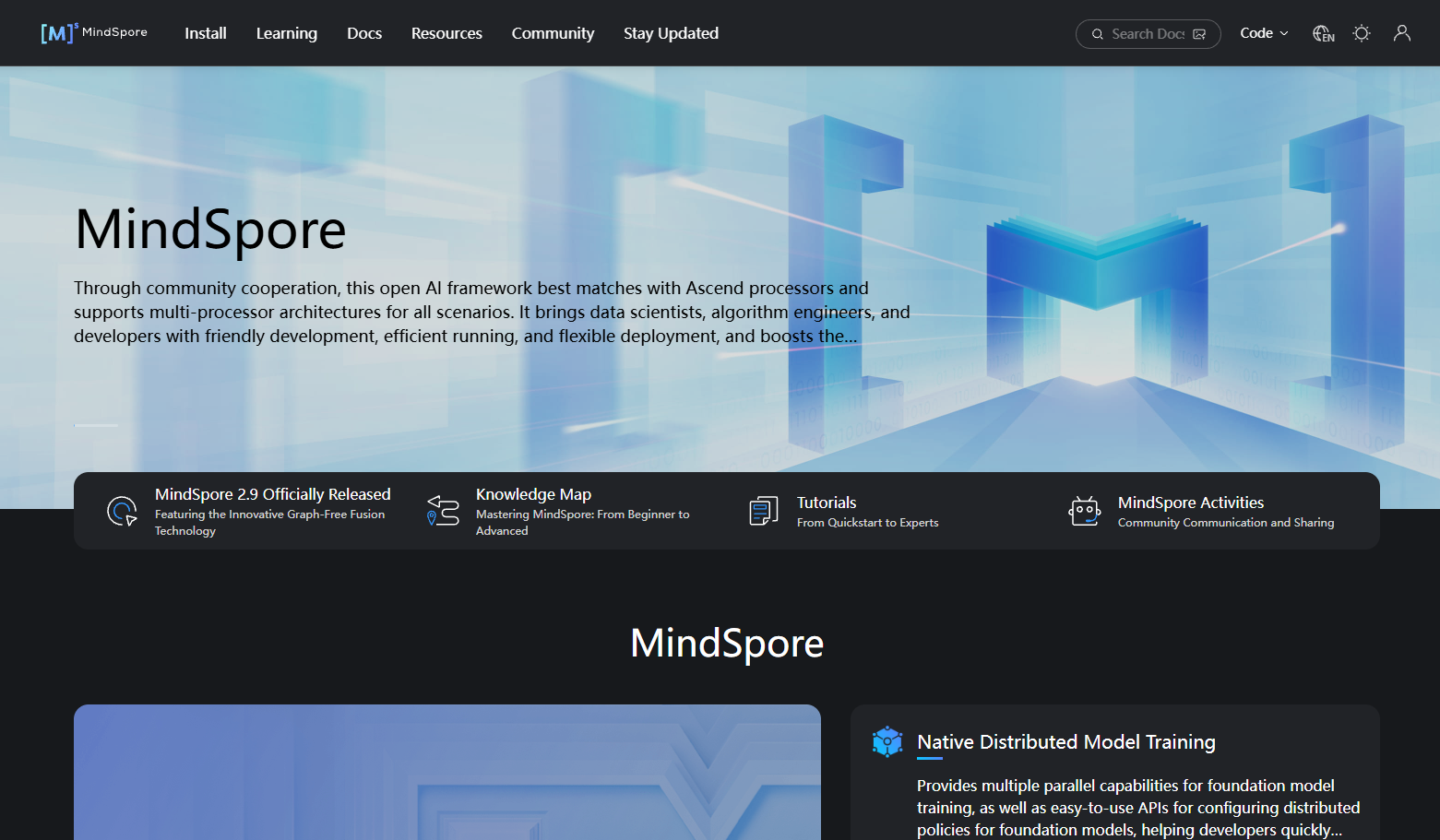Screen dimensions: 1440x840
Task: Open the Stay Updated menu
Action: pos(671,33)
